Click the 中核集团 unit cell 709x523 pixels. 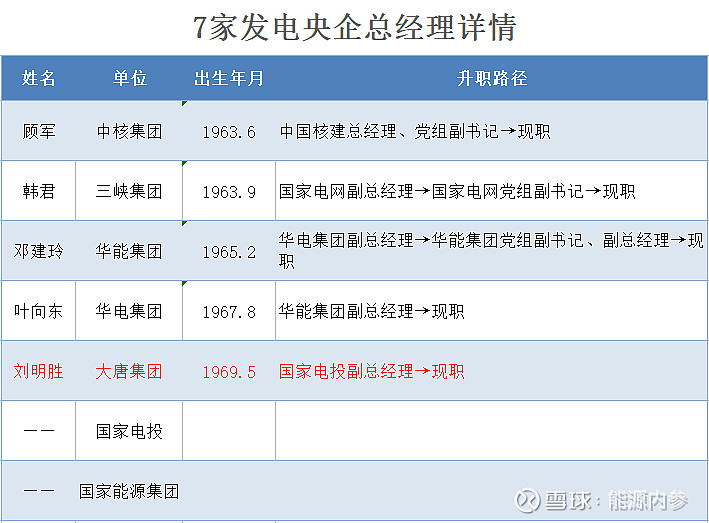pos(129,132)
